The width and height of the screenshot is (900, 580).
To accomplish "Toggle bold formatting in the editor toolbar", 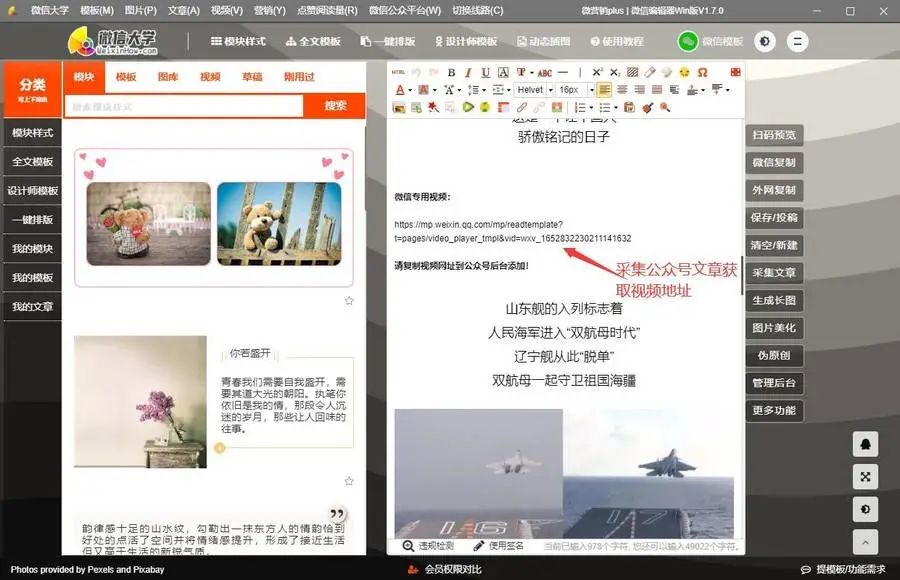I will pyautogui.click(x=451, y=72).
